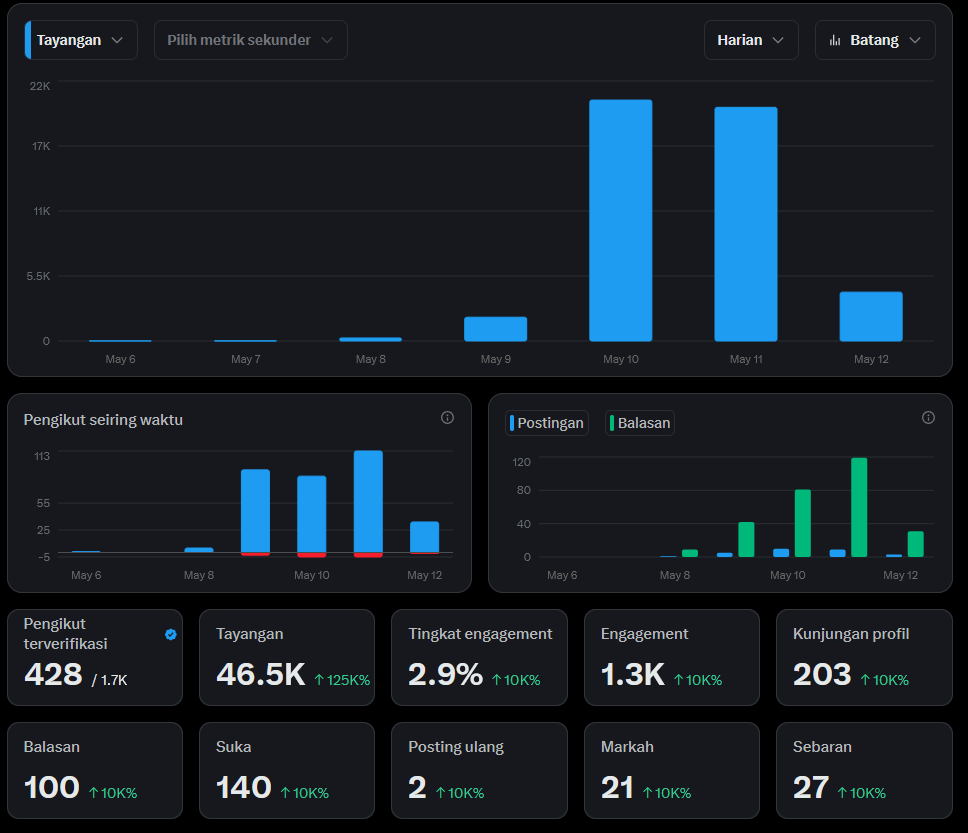Viewport: 968px width, 833px height.
Task: Open the Balasan 100 metric card
Action: coord(95,771)
